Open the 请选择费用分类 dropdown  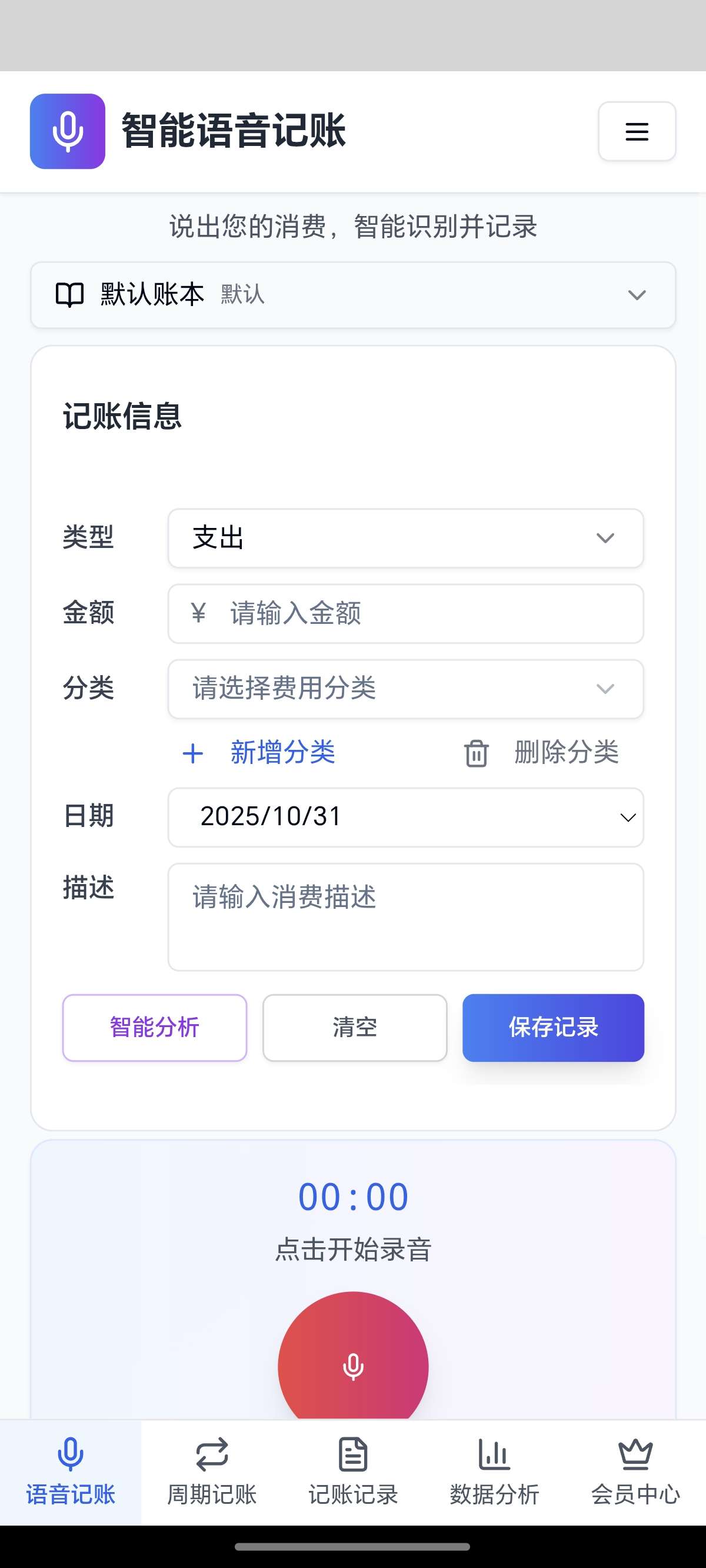pos(405,689)
